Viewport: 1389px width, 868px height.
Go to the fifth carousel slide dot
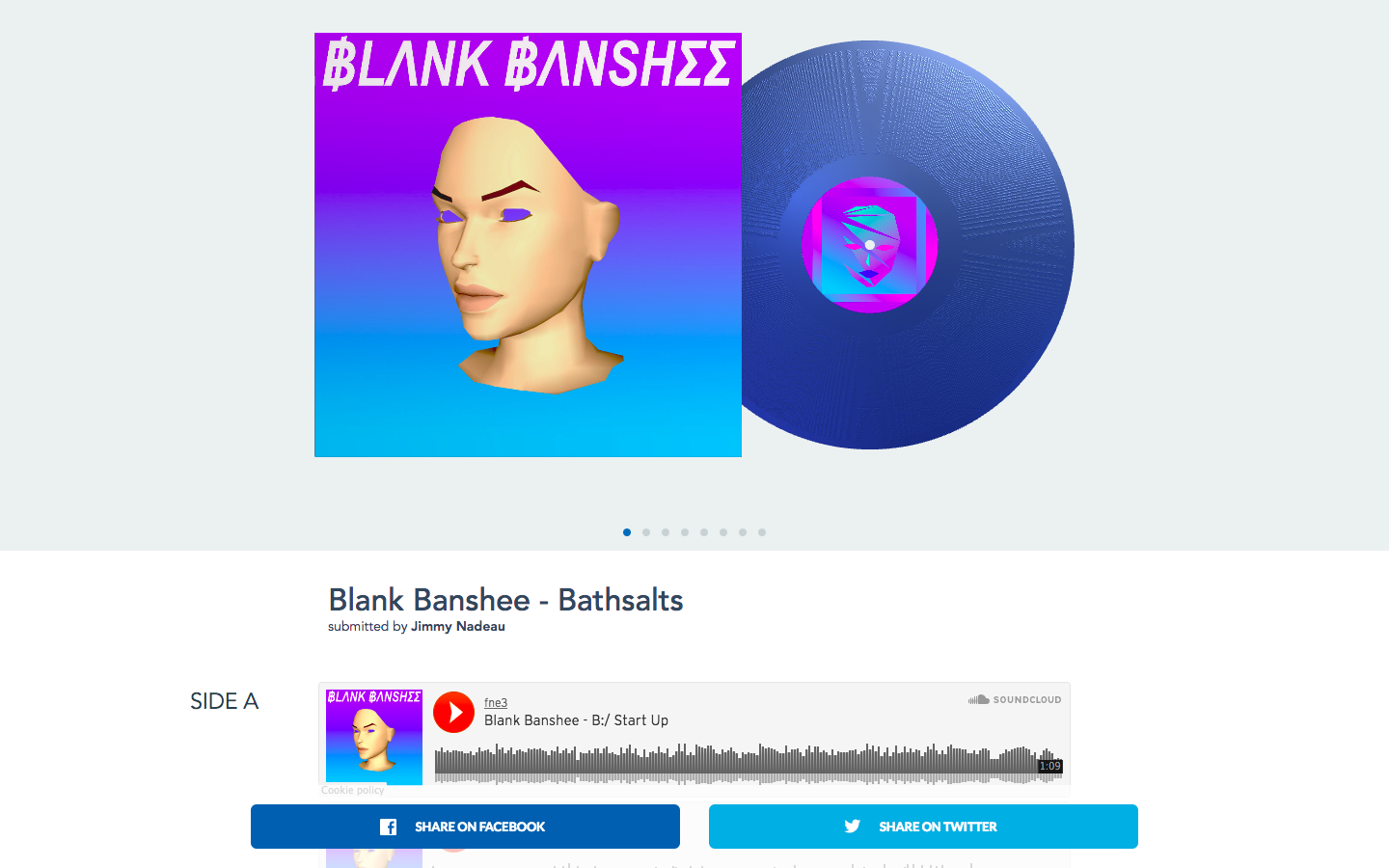click(x=704, y=532)
